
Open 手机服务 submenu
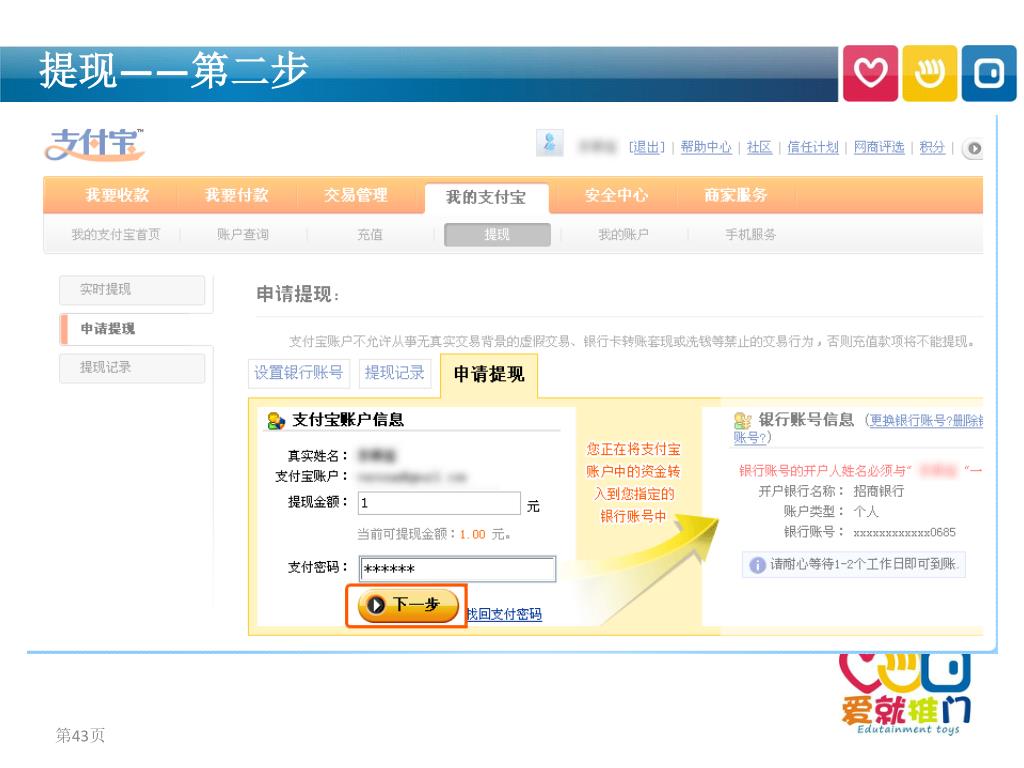click(x=750, y=234)
